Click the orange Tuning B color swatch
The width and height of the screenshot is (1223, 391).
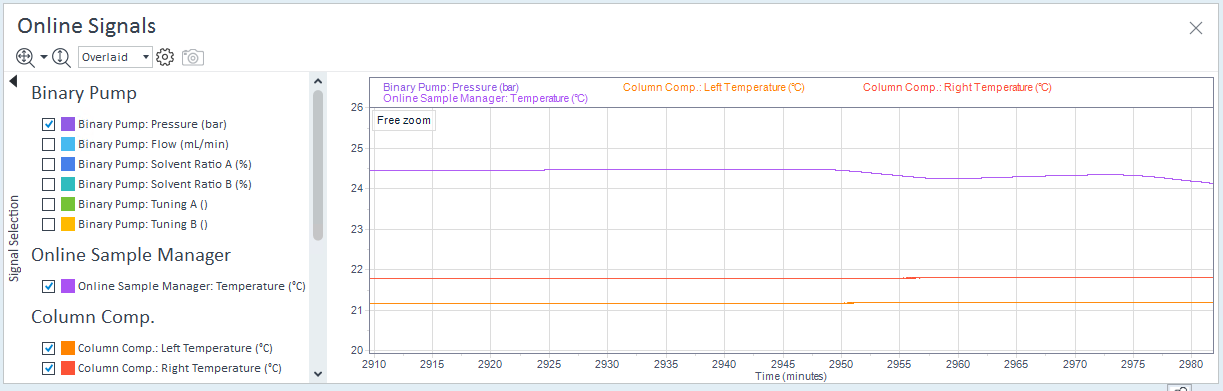pyautogui.click(x=68, y=224)
